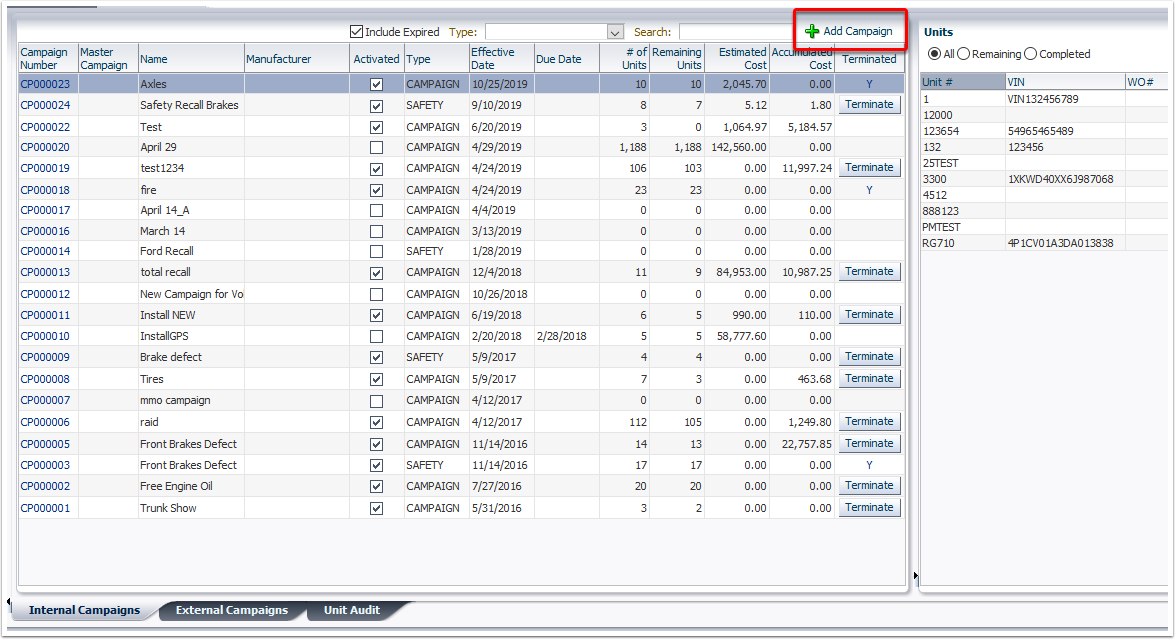Screen dimensions: 1175x639
Task: Open campaign link CP000022
Action: [x=45, y=127]
